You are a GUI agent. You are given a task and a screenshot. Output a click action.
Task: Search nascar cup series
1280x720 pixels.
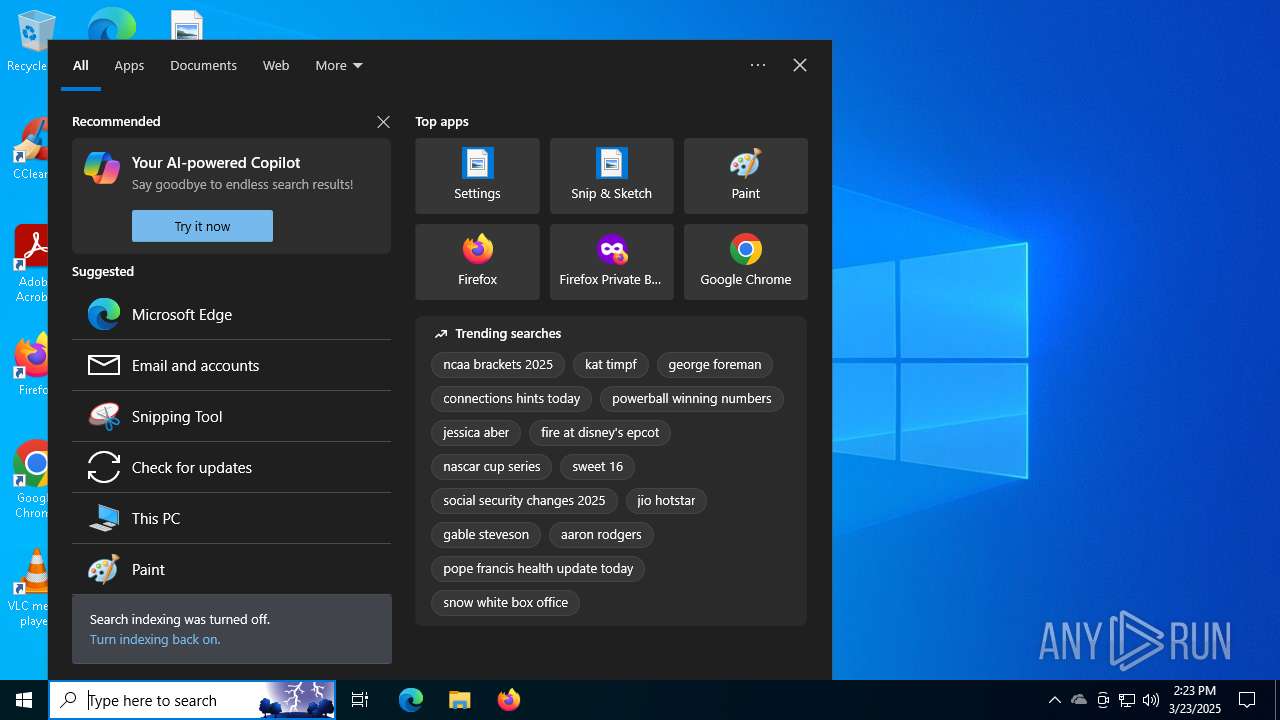coord(492,467)
